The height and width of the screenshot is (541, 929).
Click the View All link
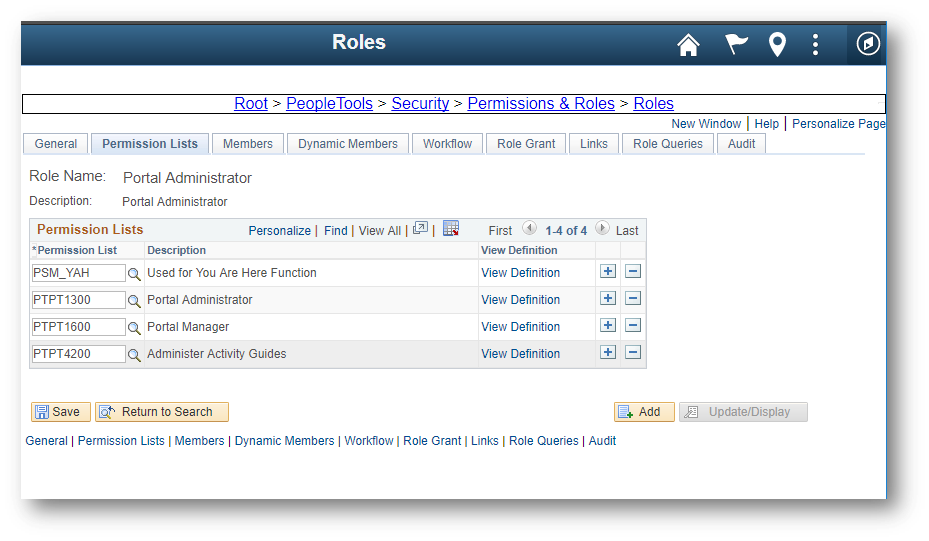[x=380, y=231]
